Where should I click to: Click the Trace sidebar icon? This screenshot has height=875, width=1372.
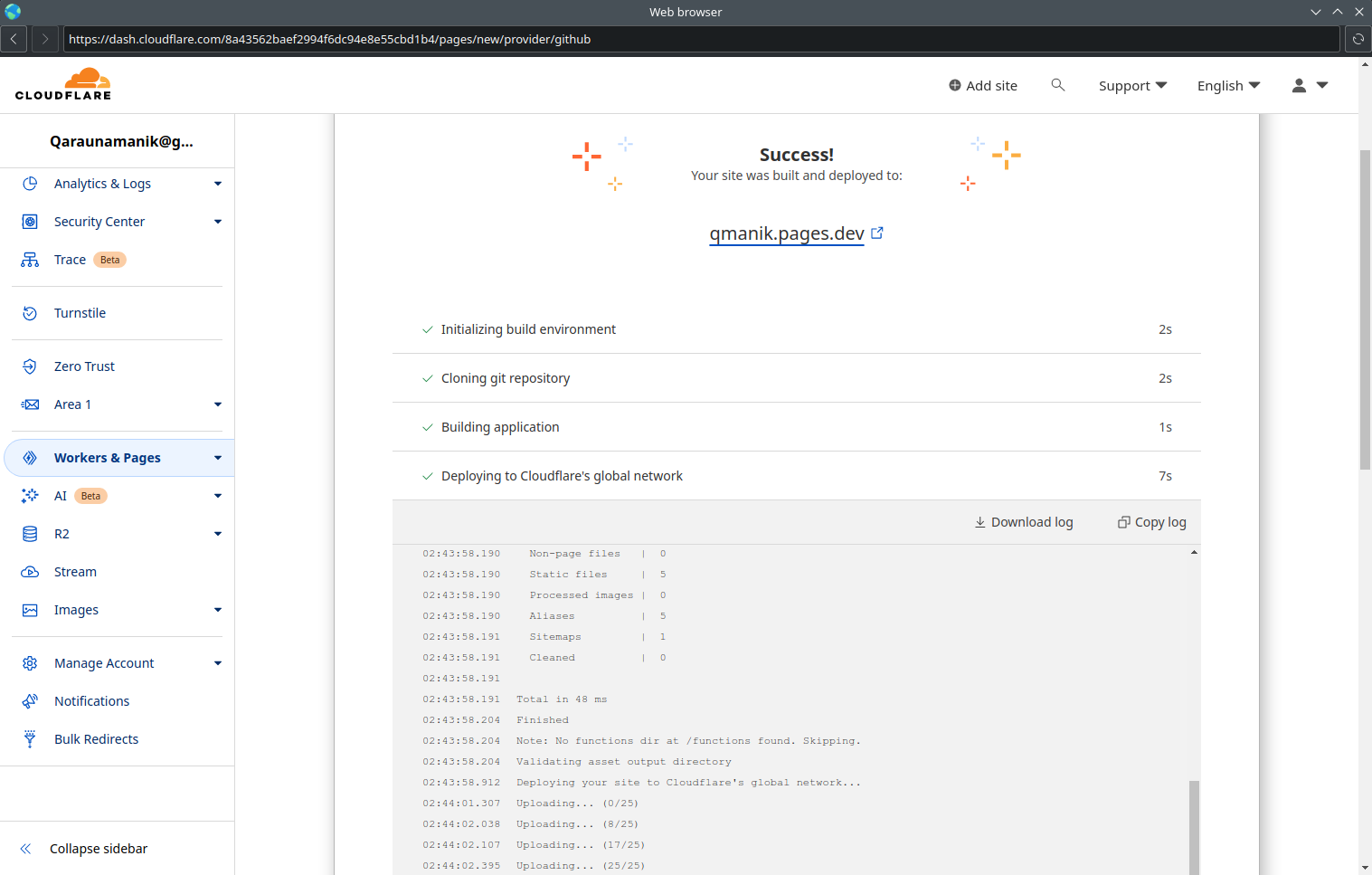(x=30, y=260)
